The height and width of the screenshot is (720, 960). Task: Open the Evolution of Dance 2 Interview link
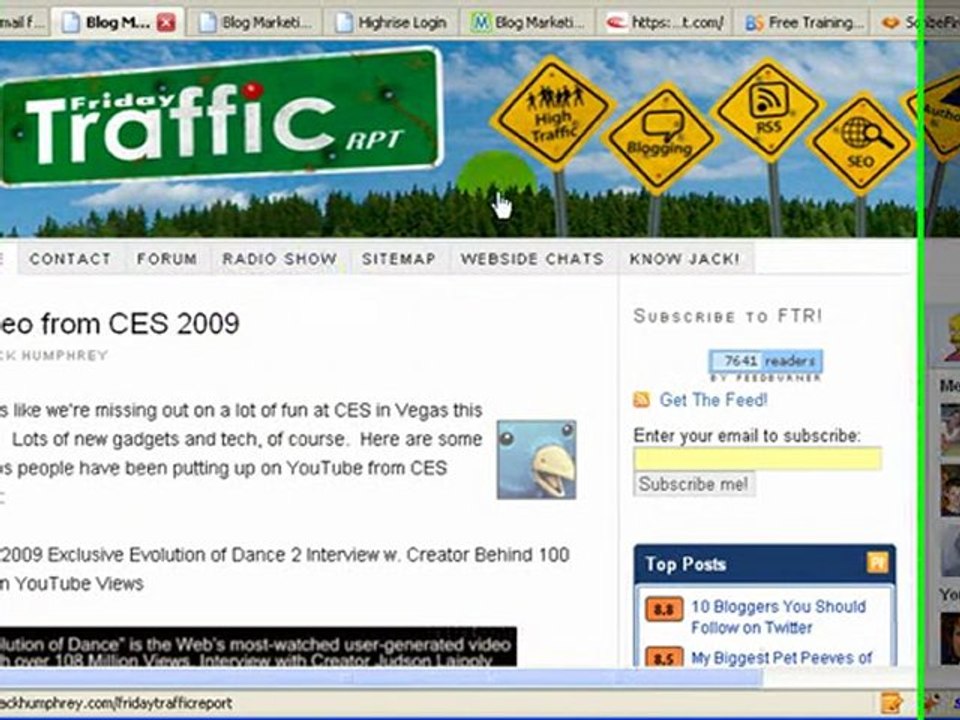[285, 569]
